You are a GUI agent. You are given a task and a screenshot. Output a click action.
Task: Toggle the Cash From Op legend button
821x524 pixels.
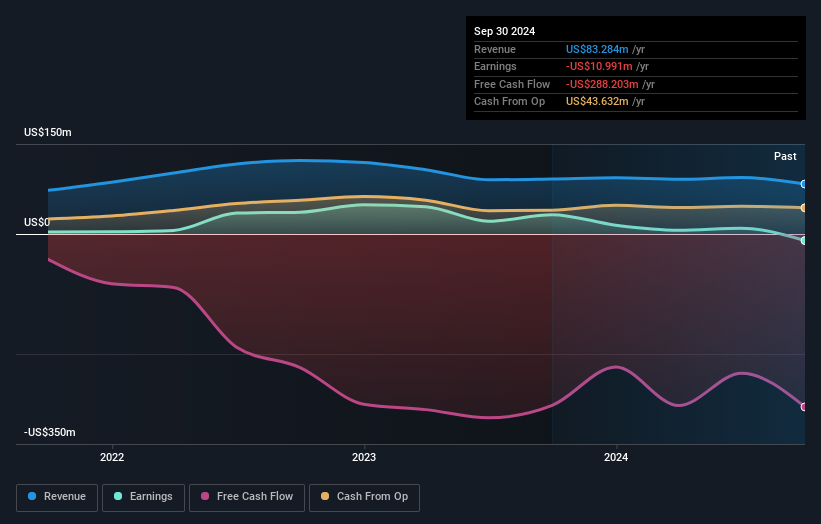pos(364,497)
